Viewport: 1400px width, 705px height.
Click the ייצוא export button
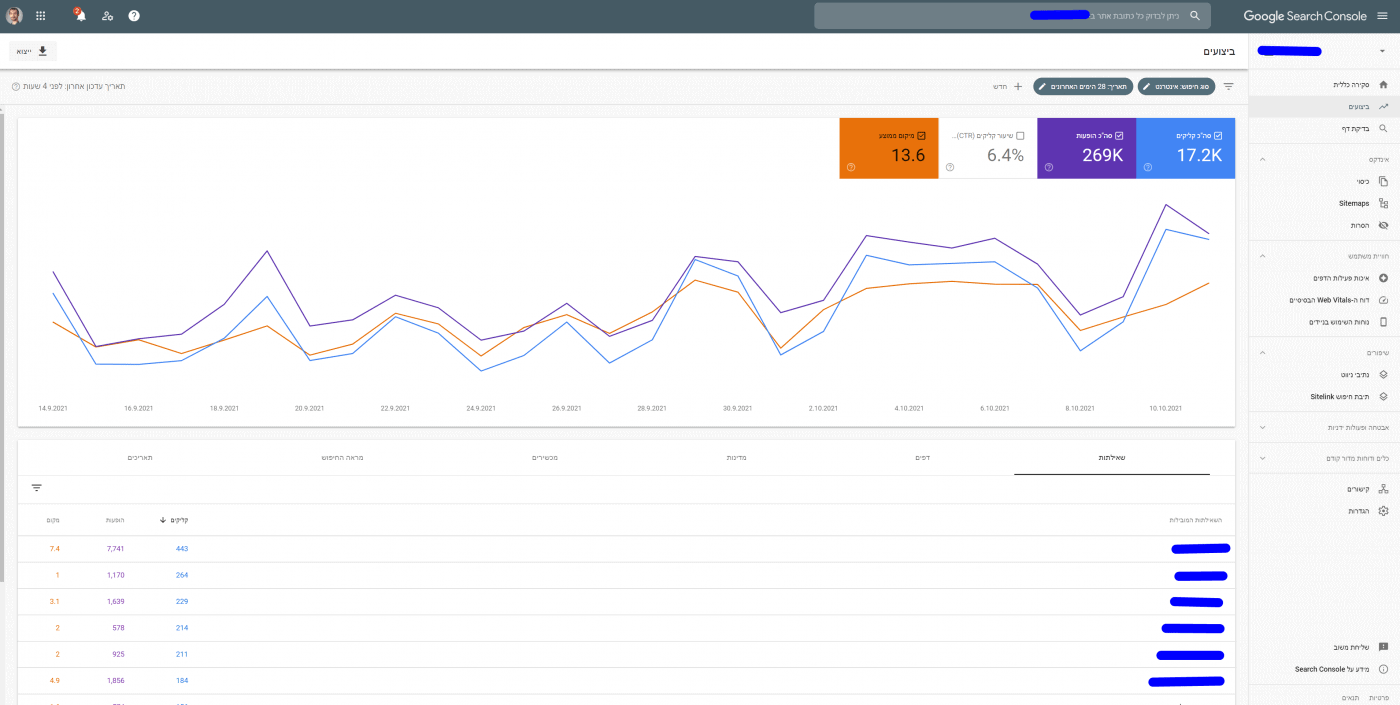pyautogui.click(x=33, y=51)
